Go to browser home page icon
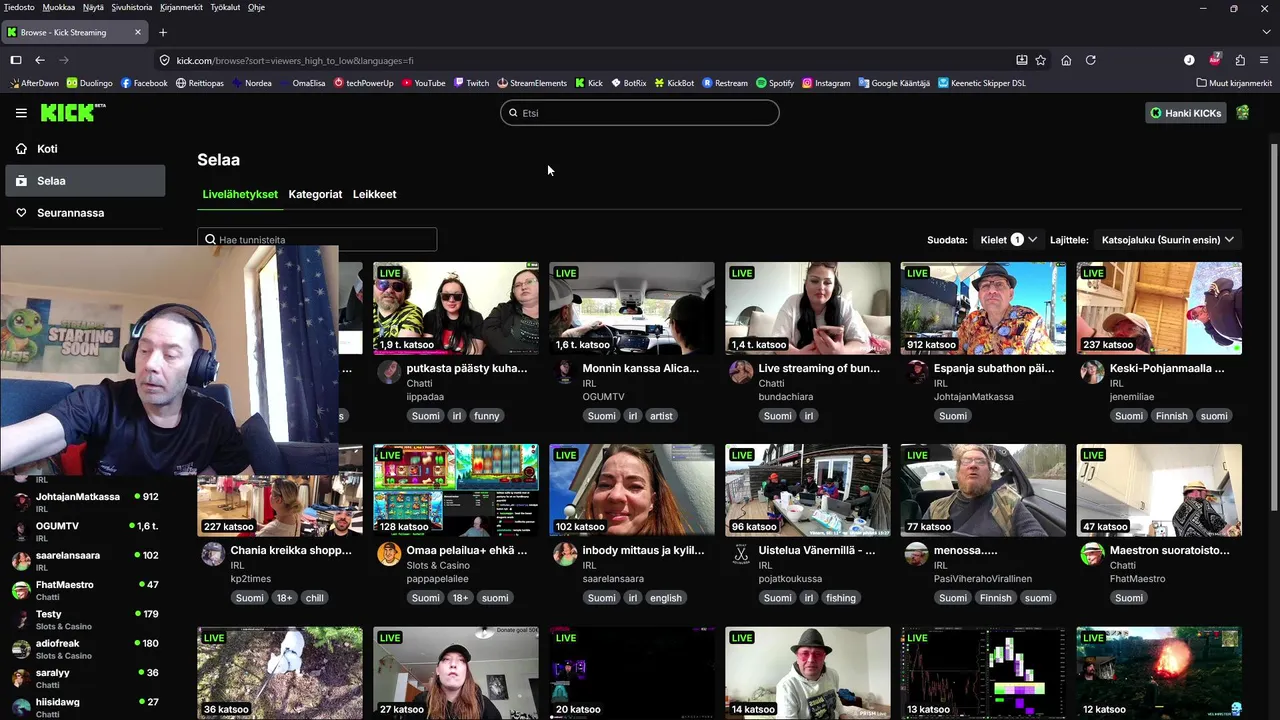 coord(1066,60)
